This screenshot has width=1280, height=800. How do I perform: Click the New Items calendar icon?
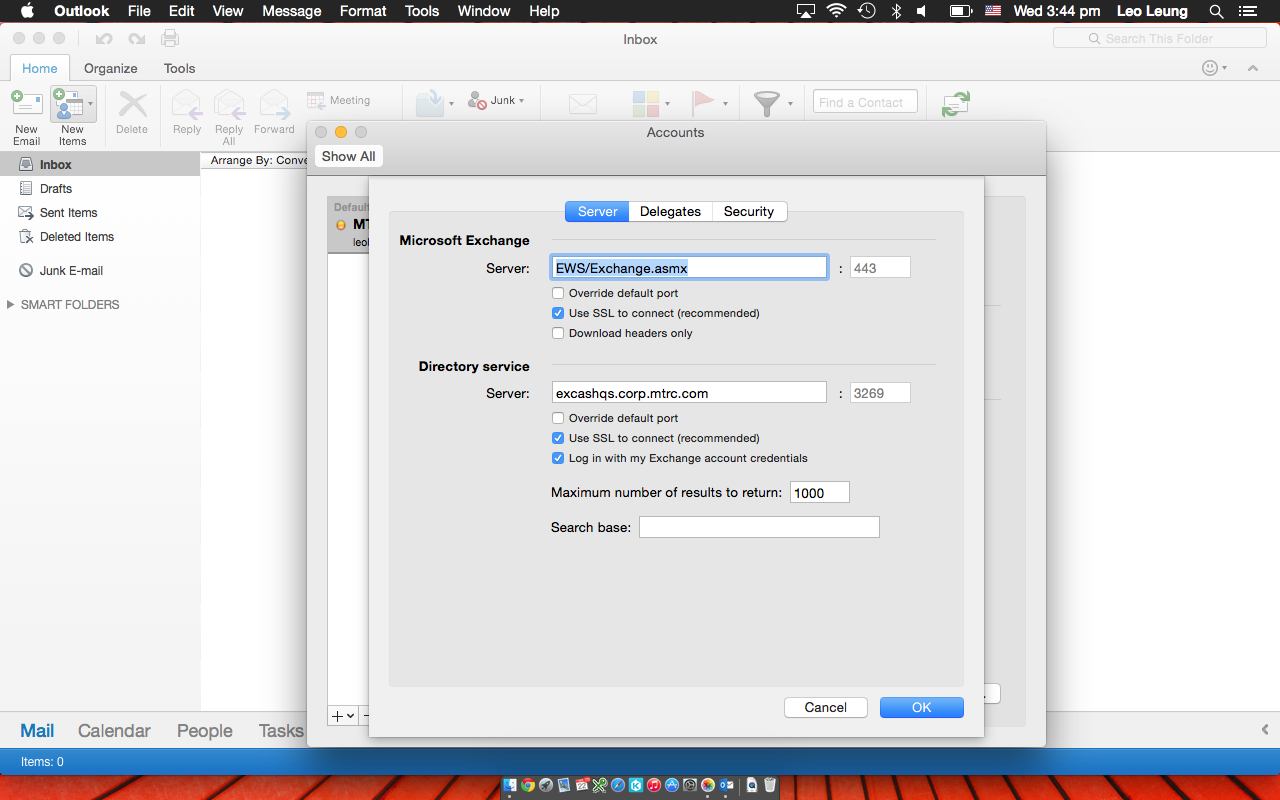(x=68, y=103)
